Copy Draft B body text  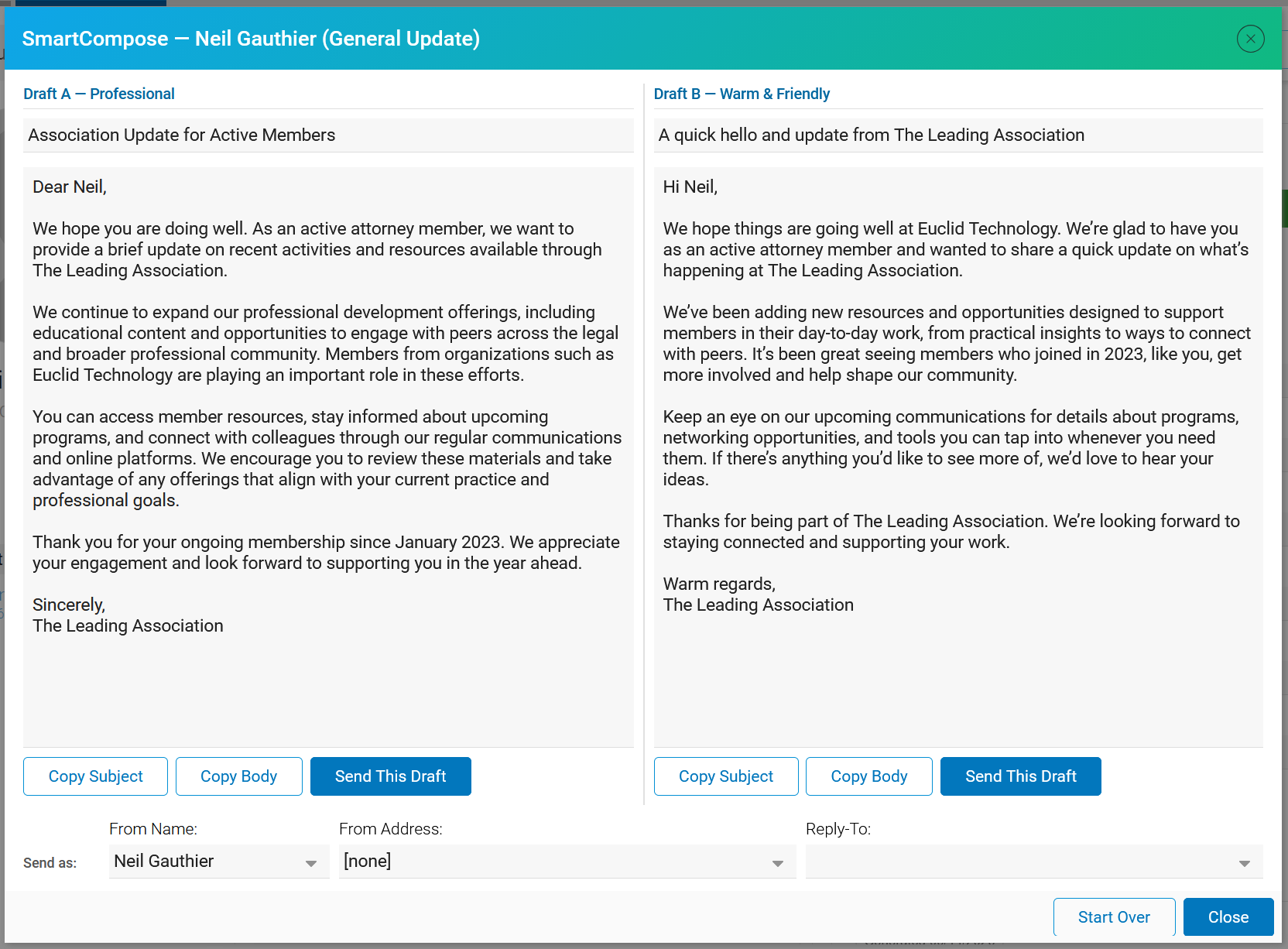tap(868, 776)
